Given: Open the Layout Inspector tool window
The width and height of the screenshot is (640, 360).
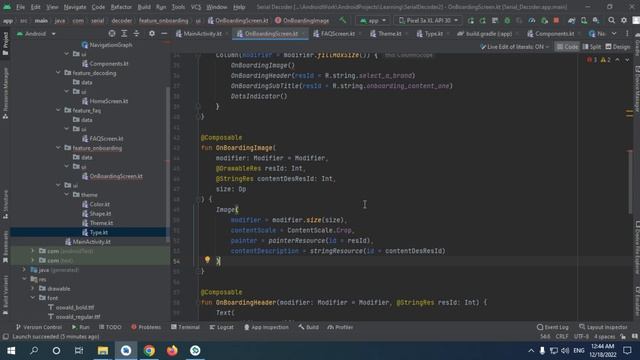Looking at the screenshot, I should (603, 327).
